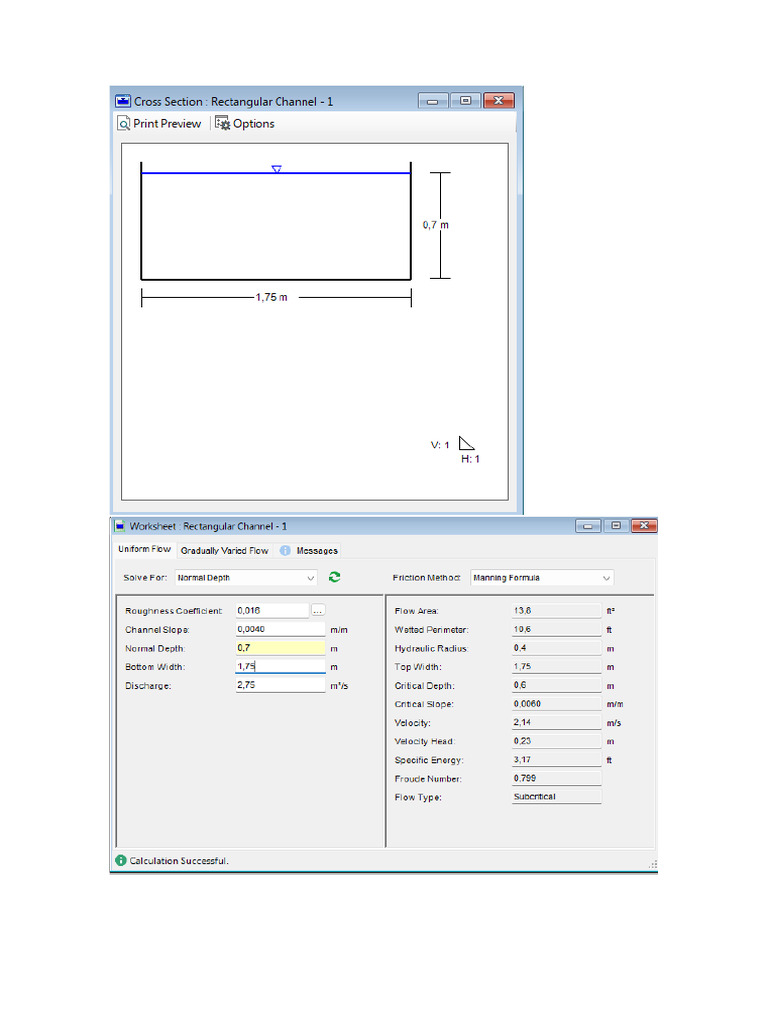Click the green recalculate refresh icon

(x=334, y=577)
